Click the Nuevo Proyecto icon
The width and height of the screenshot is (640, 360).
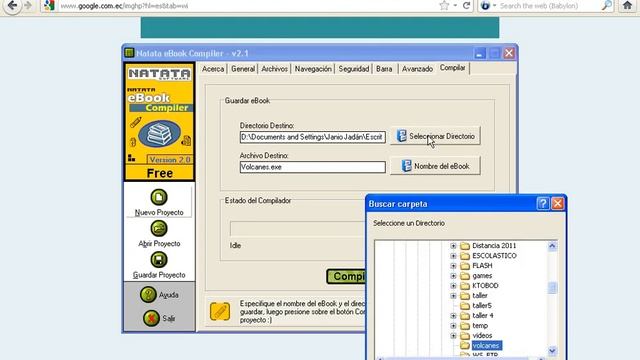point(159,197)
